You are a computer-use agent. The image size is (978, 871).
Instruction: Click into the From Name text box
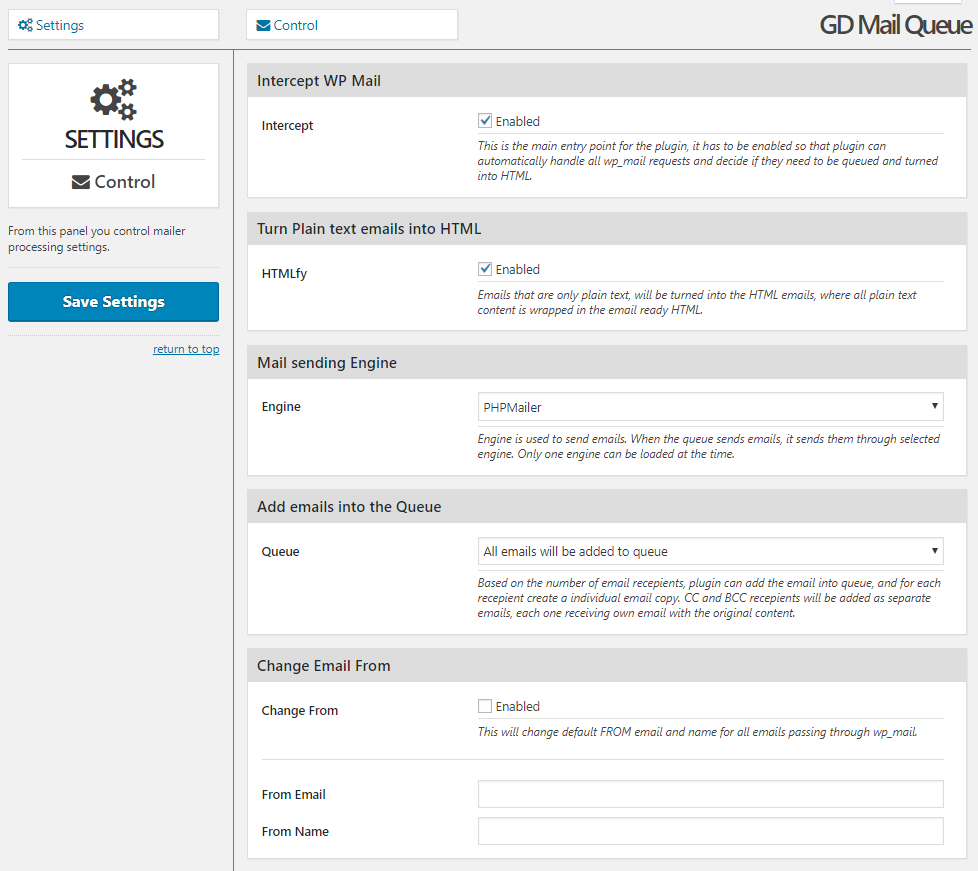click(710, 831)
